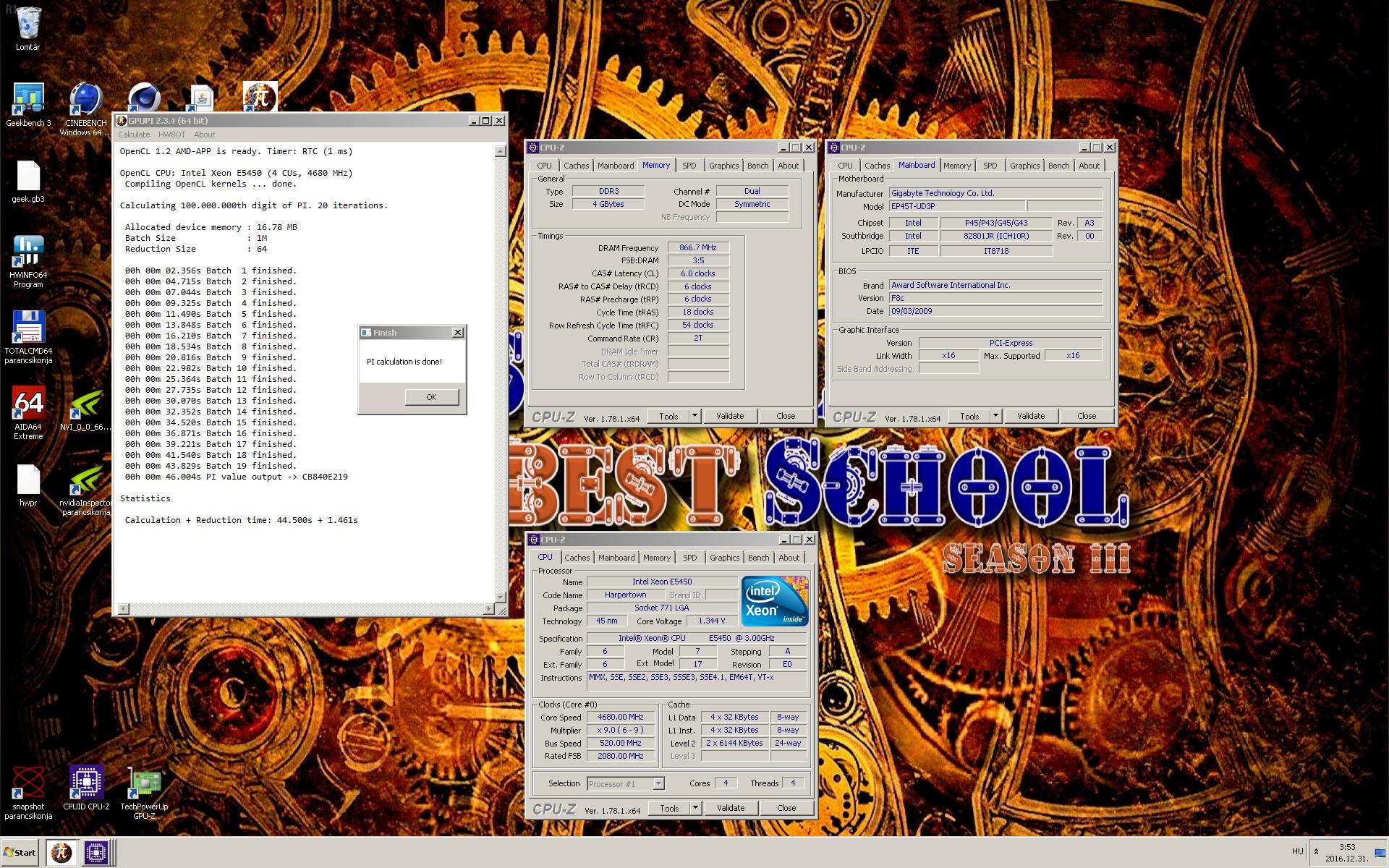The width and height of the screenshot is (1389, 868).
Task: Click the CPU-Z taskbar icon
Action: (95, 852)
